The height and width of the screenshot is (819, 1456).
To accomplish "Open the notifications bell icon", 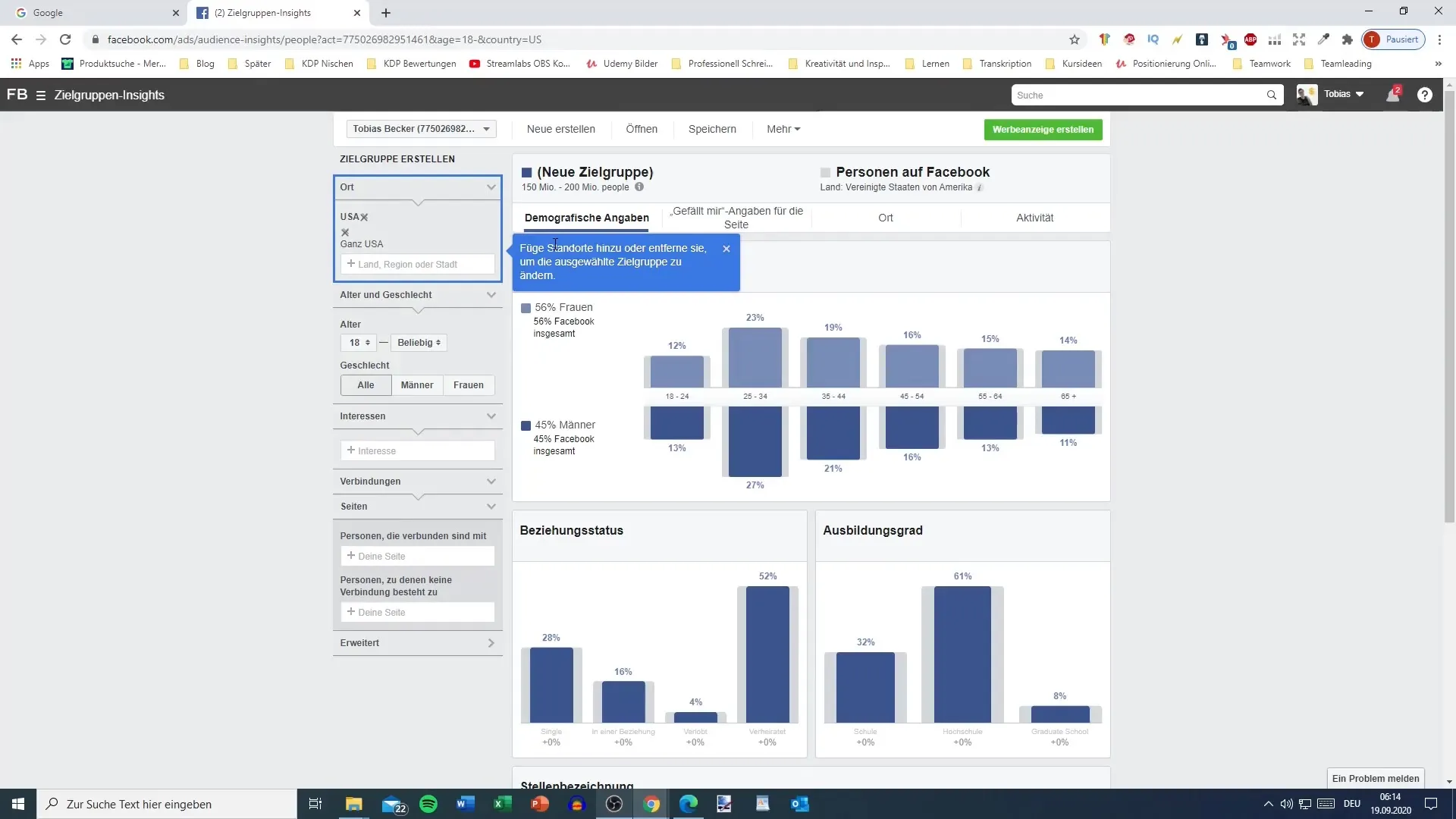I will coord(1392,95).
